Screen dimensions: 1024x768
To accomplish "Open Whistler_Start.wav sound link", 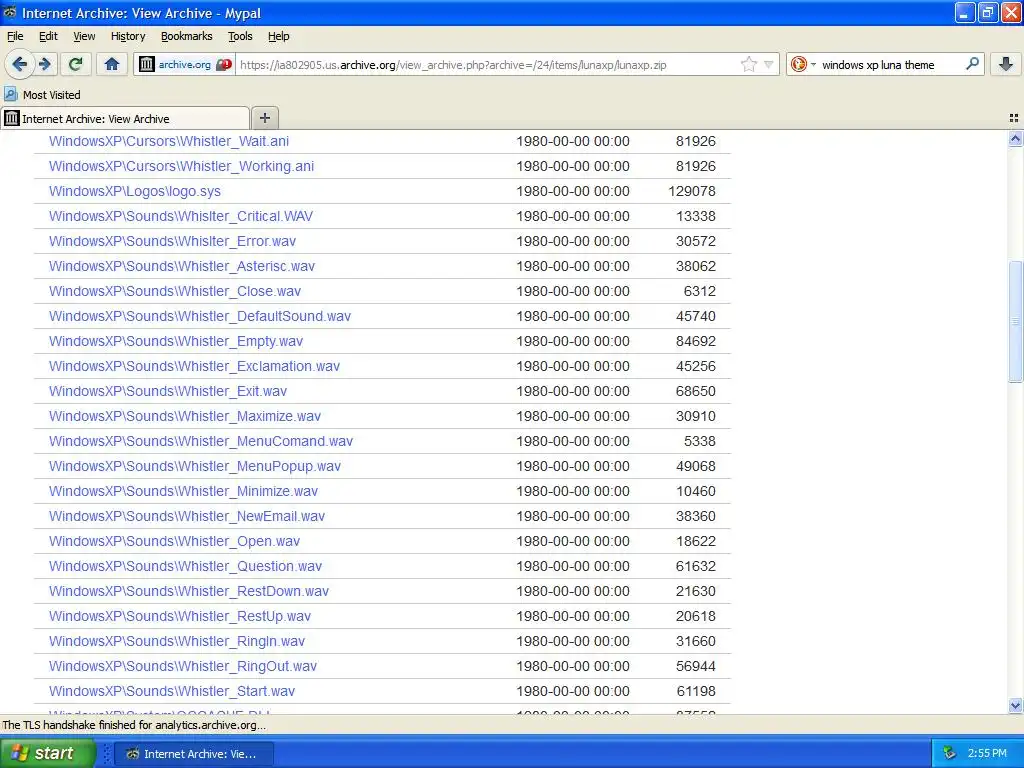I will (x=172, y=691).
